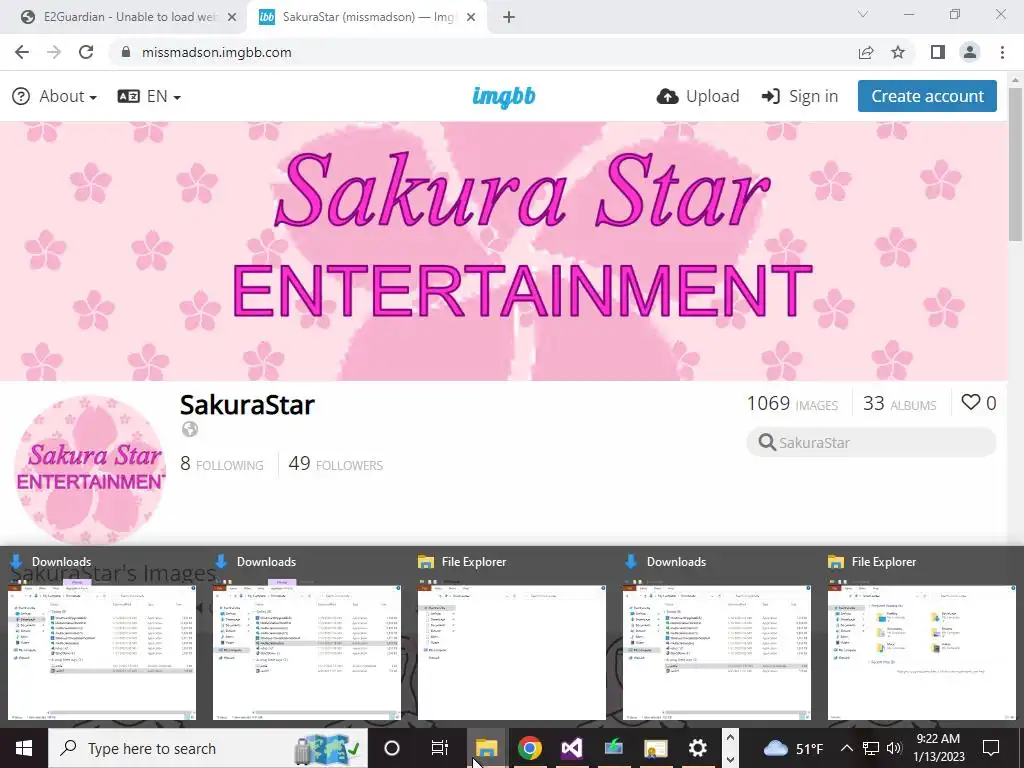
Task: Click the taskbar search box
Action: pos(208,748)
